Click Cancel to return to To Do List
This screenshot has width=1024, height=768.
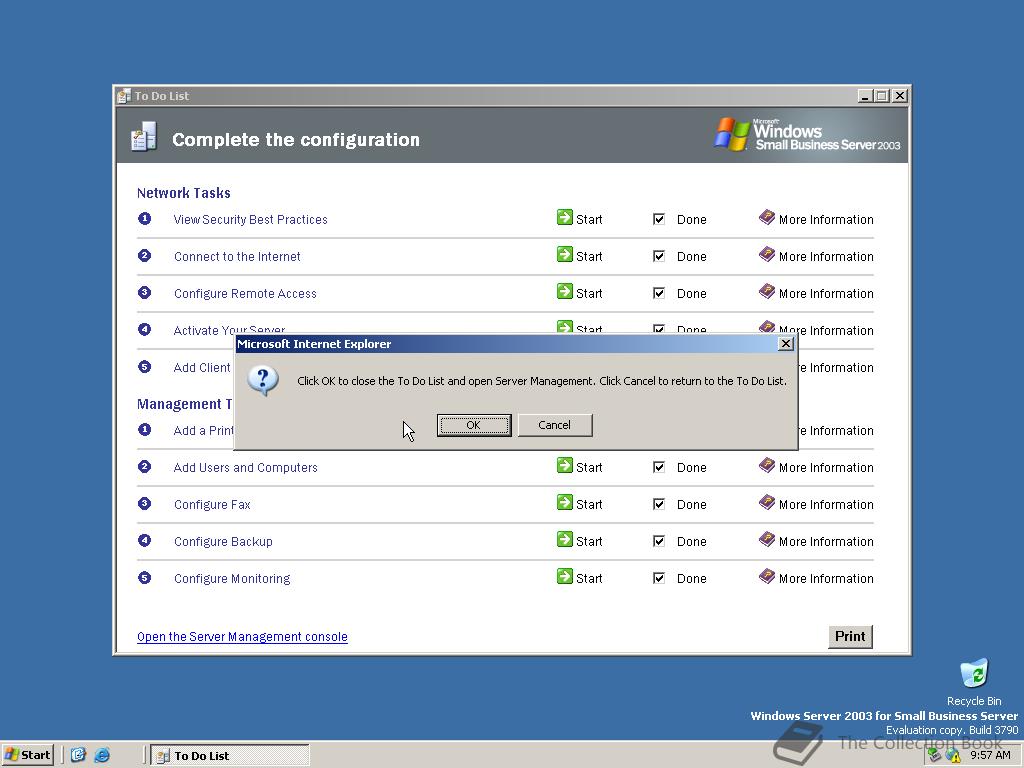(554, 425)
